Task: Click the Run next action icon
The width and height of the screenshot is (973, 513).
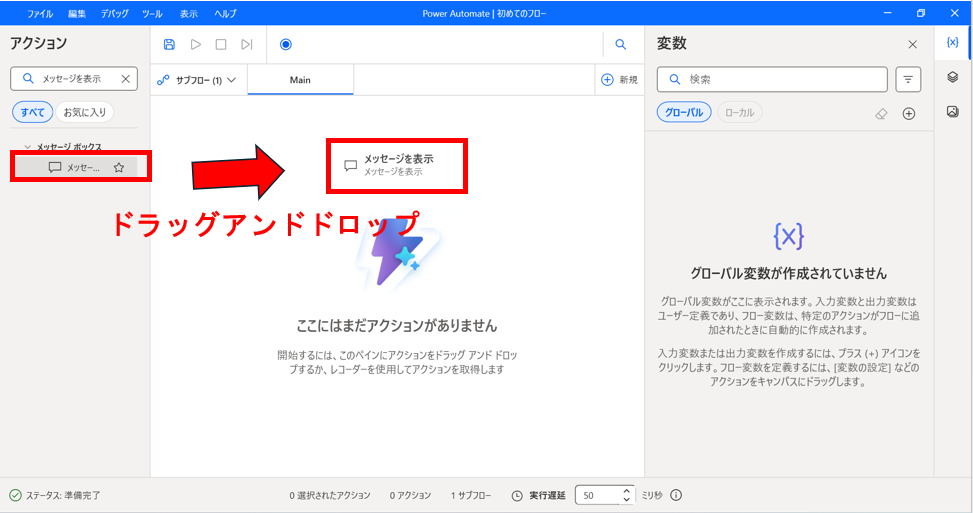Action: click(x=247, y=45)
